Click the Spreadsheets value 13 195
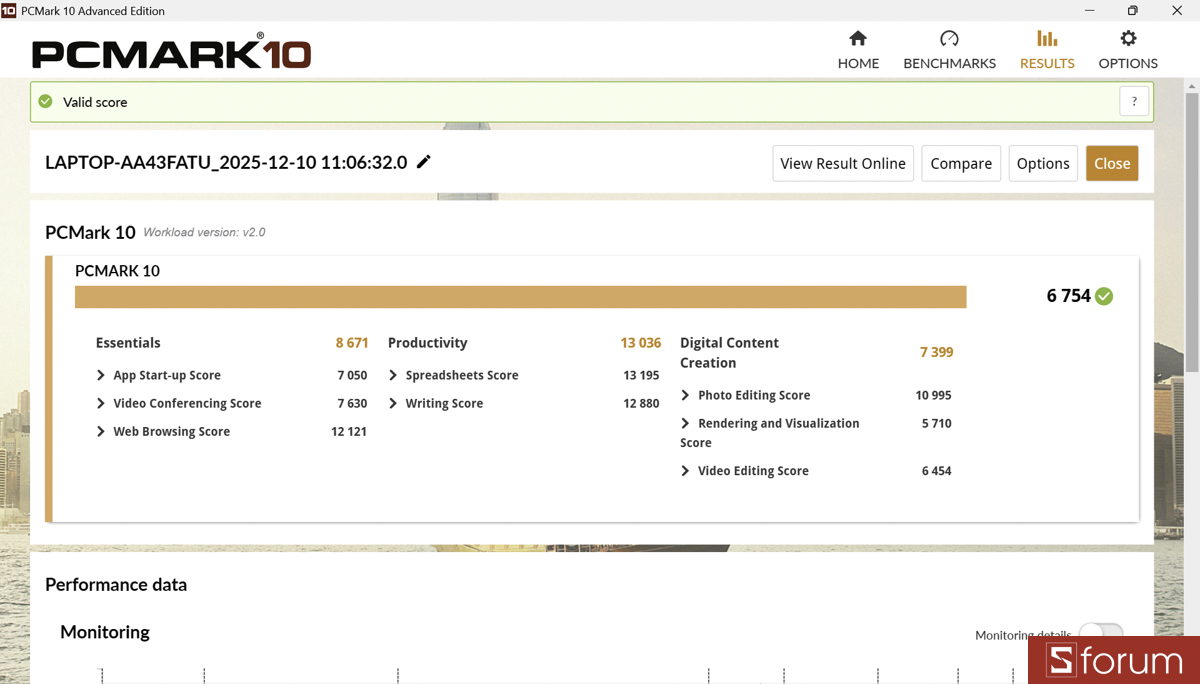Image resolution: width=1200 pixels, height=684 pixels. click(x=641, y=375)
